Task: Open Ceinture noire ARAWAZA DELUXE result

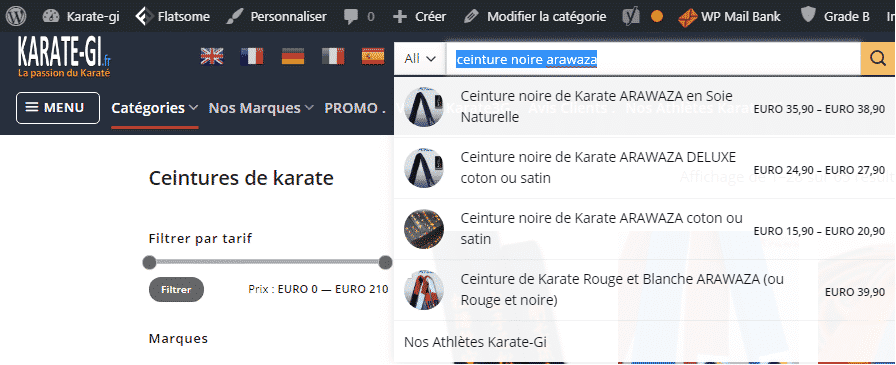Action: click(x=645, y=168)
